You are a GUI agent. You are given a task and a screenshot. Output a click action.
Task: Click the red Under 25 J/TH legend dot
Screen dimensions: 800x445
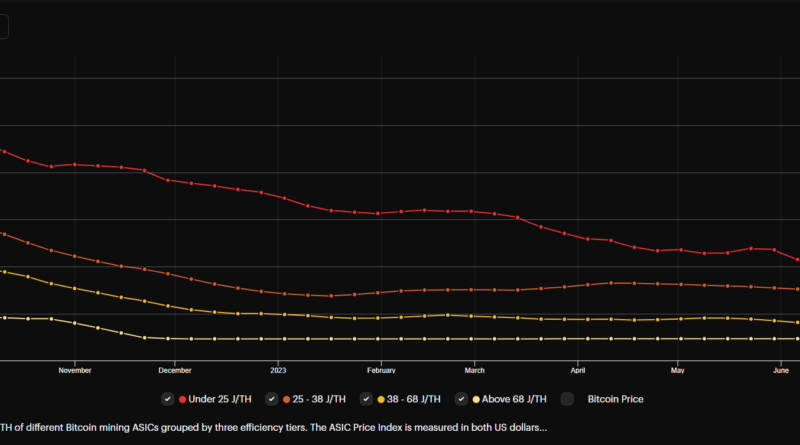coord(182,399)
